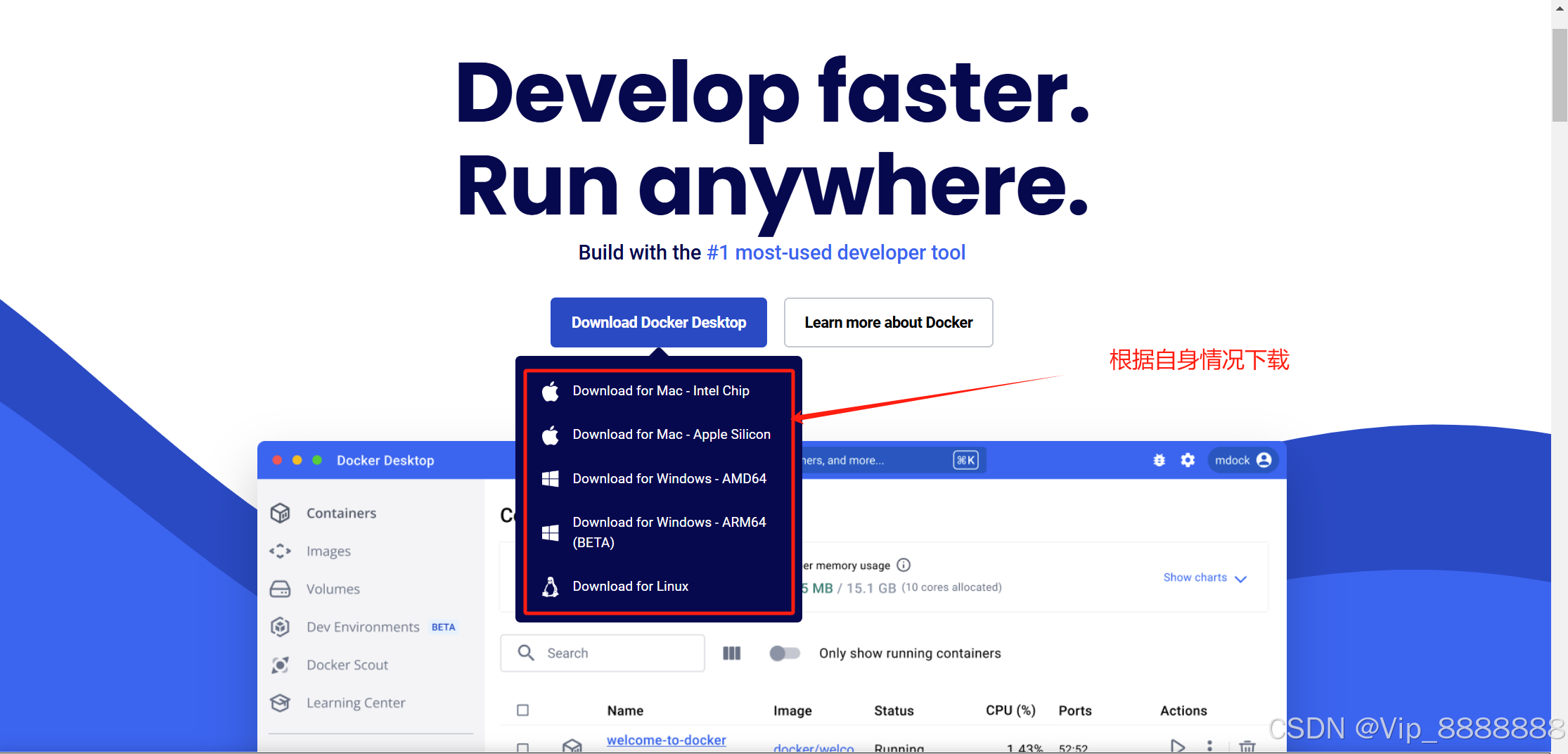Screen dimensions: 1568x754
Task: Click the header search field ending 'and more...'
Action: pos(893,461)
